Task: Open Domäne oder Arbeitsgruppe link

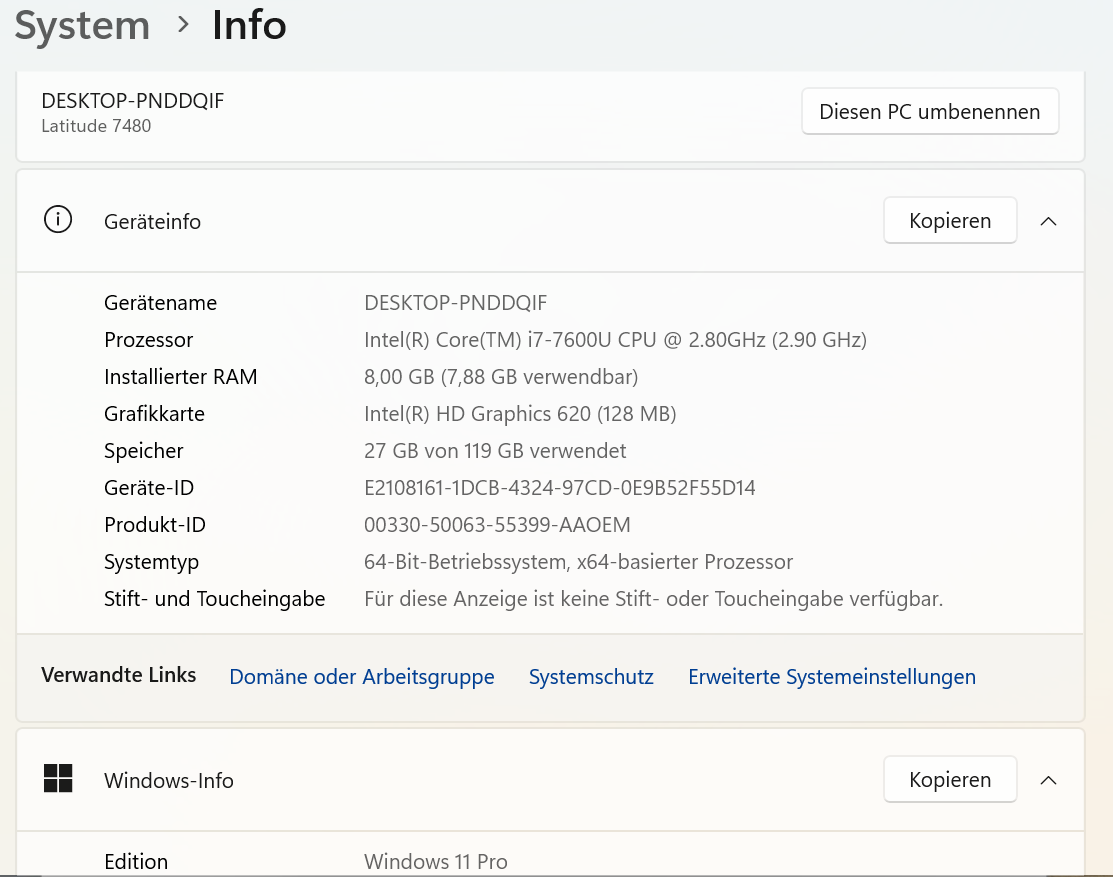Action: [x=361, y=677]
